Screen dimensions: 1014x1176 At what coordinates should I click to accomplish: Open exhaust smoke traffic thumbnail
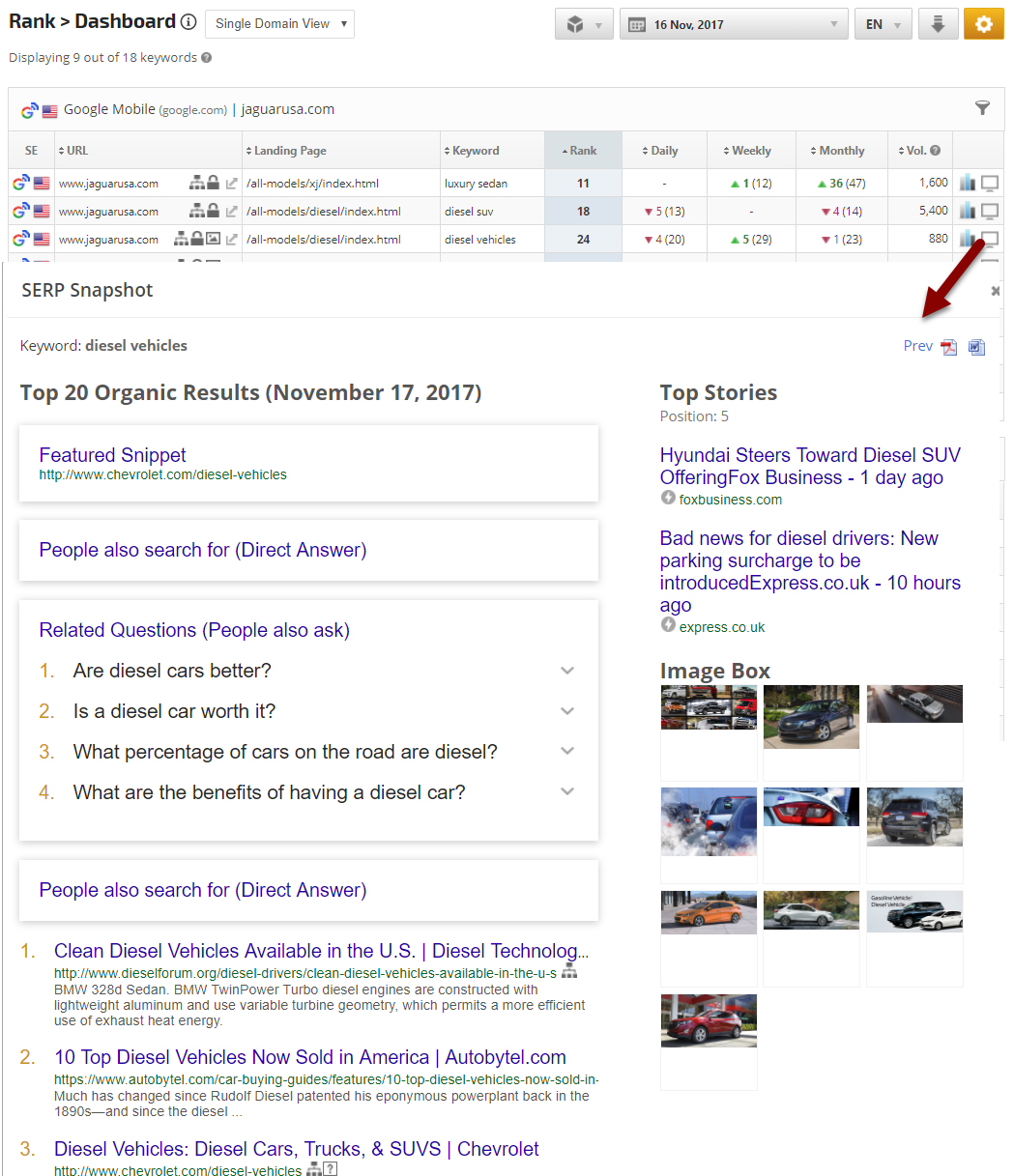709,821
